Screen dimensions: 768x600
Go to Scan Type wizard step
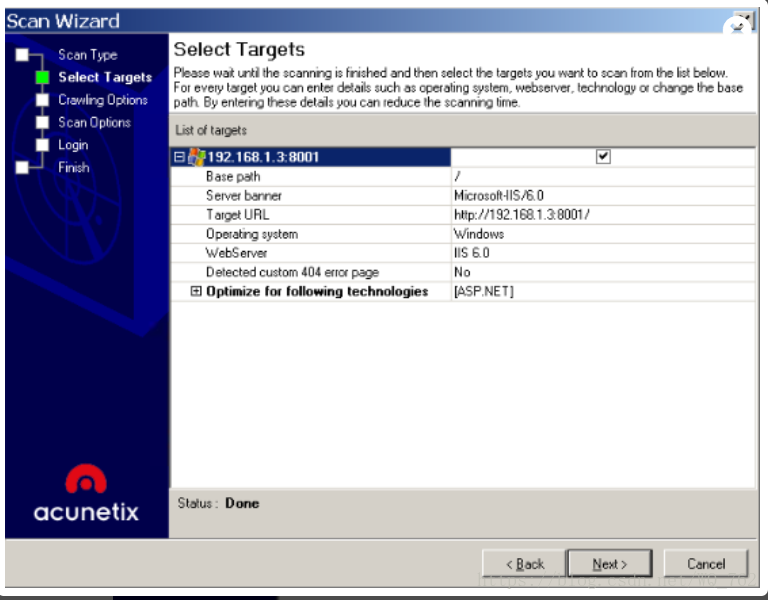click(88, 55)
